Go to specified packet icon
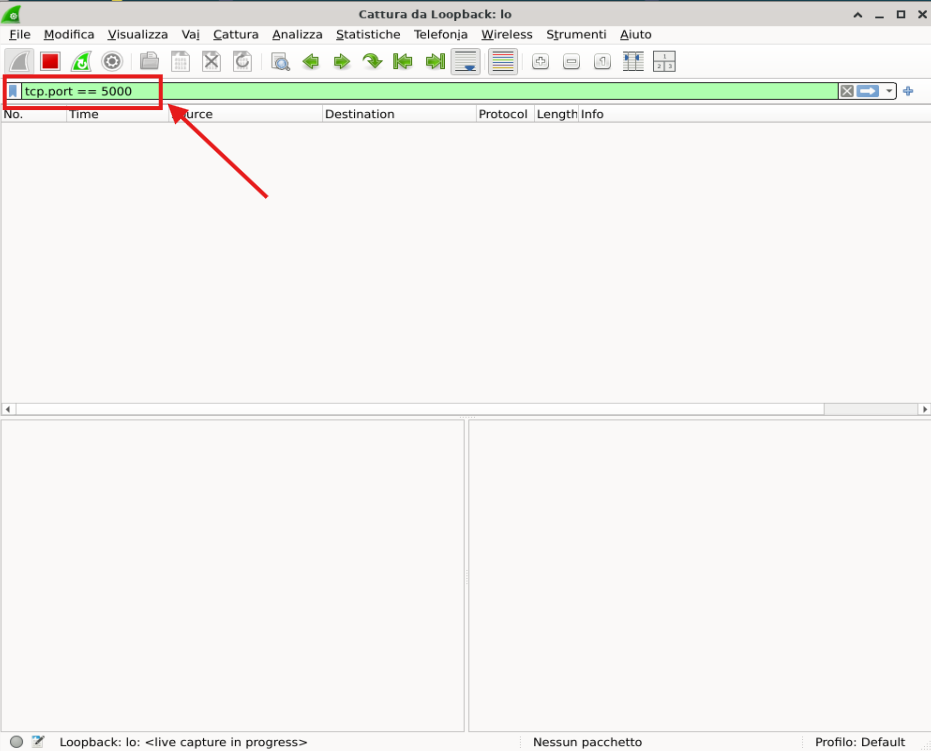The height and width of the screenshot is (751, 931). 372,61
